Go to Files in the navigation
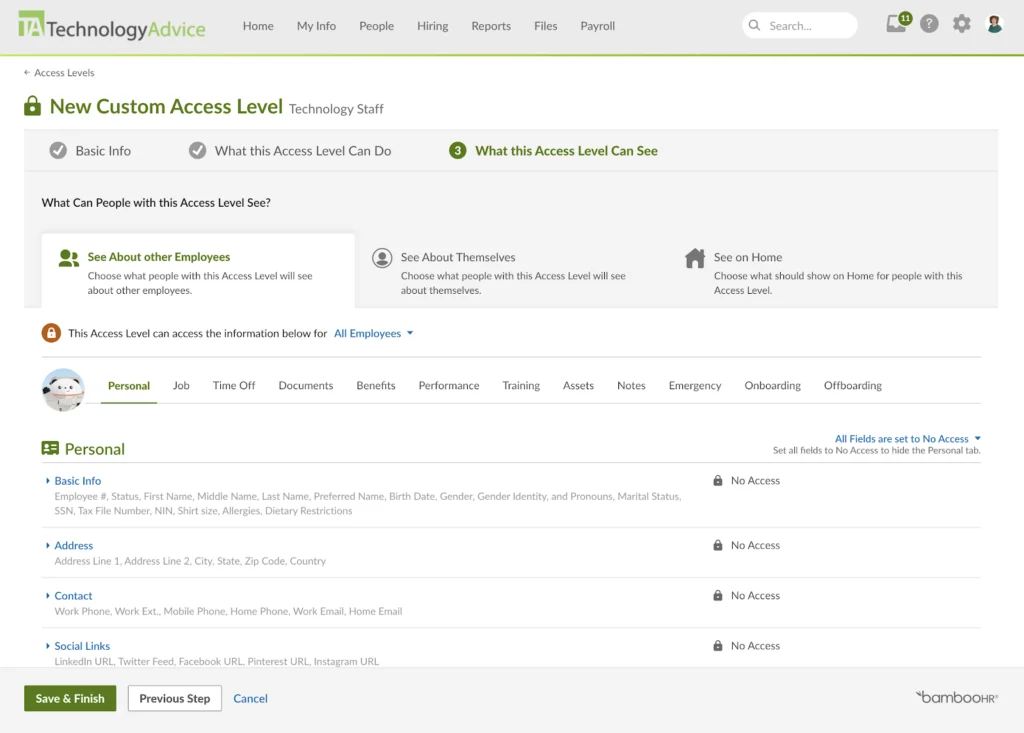1024x733 pixels. point(545,25)
